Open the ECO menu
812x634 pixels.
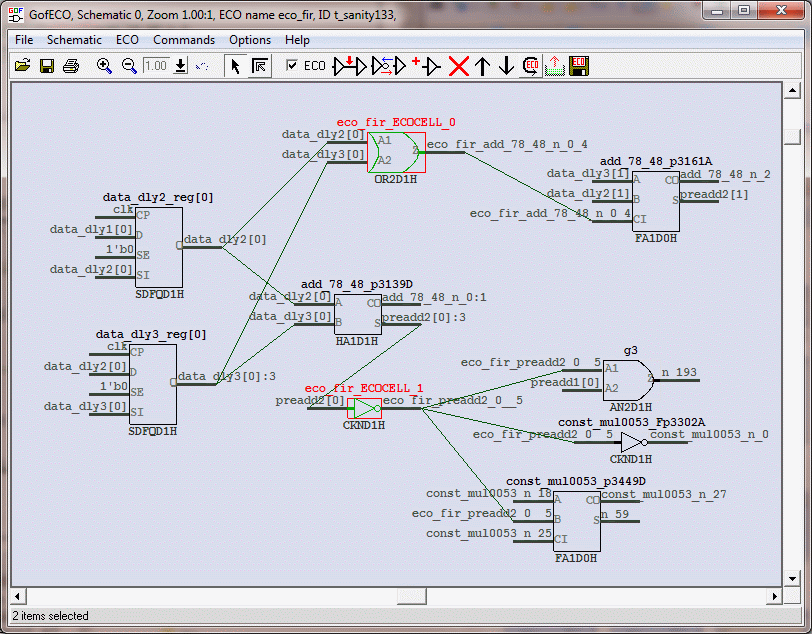127,40
